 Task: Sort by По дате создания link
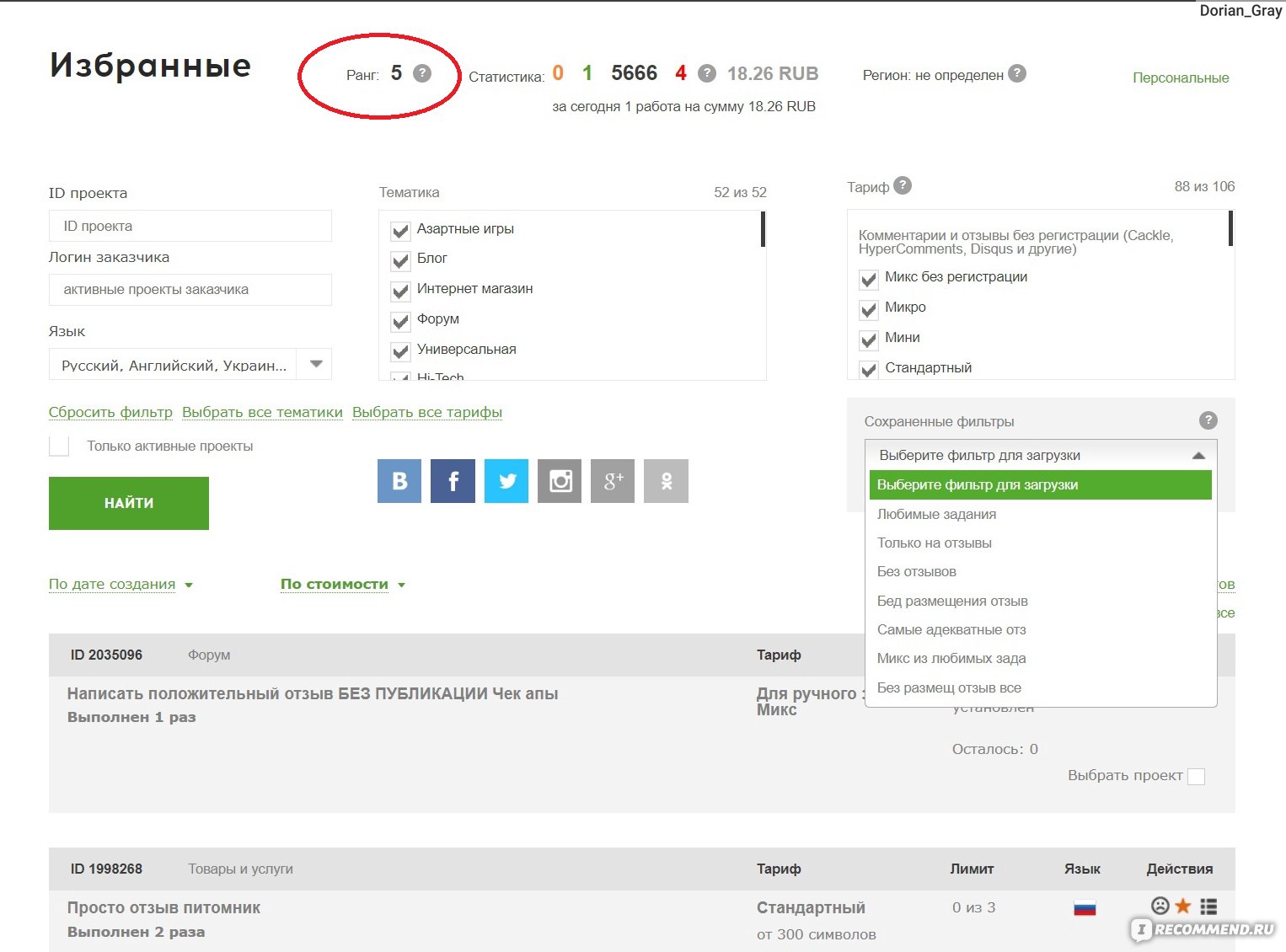(x=112, y=584)
